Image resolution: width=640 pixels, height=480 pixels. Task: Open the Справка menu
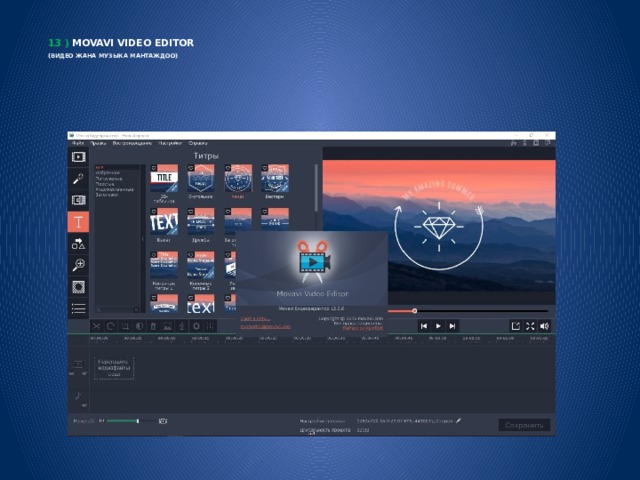point(198,143)
